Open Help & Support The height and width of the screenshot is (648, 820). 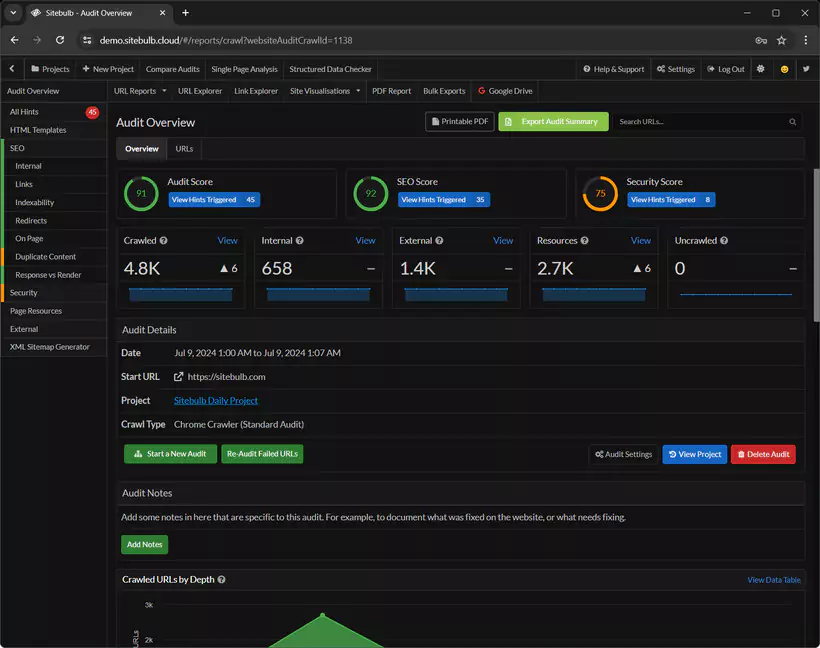(x=614, y=69)
